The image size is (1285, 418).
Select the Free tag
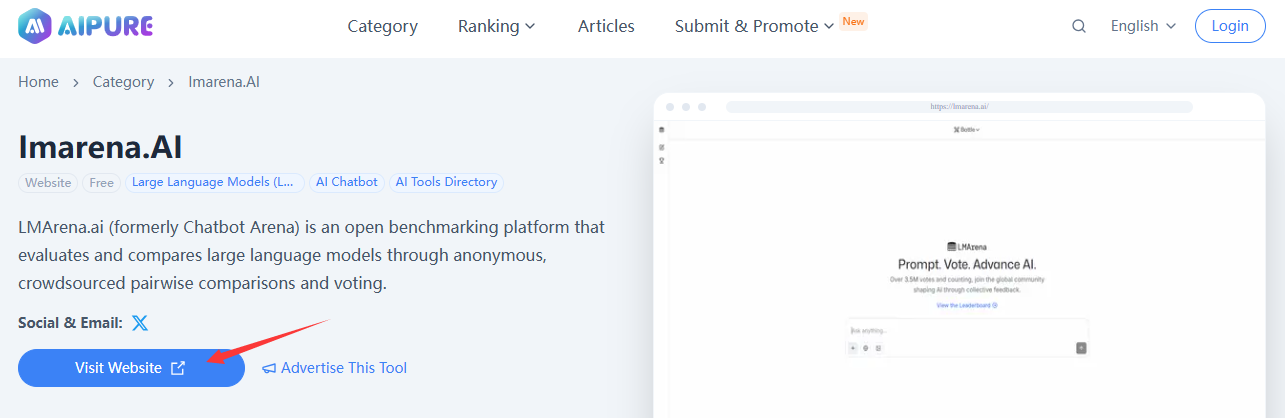tap(102, 183)
